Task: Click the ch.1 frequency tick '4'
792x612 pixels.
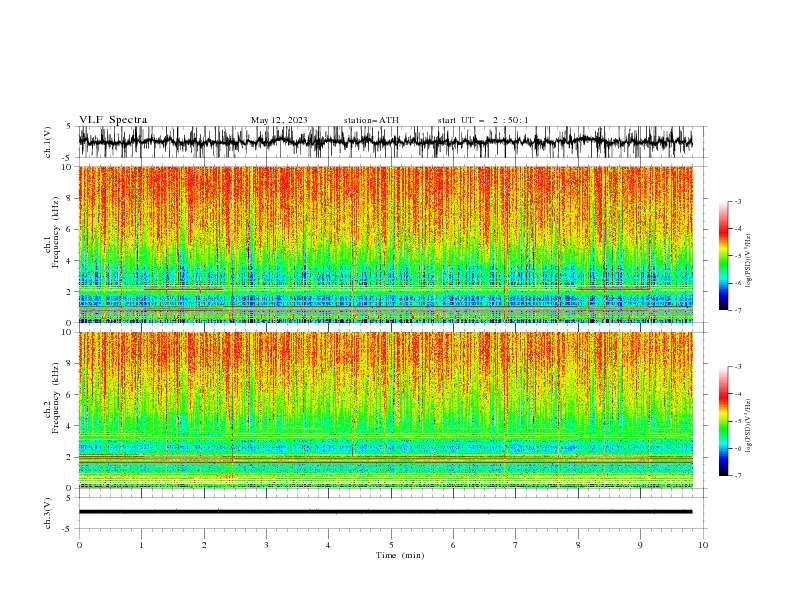Action: tap(70, 261)
